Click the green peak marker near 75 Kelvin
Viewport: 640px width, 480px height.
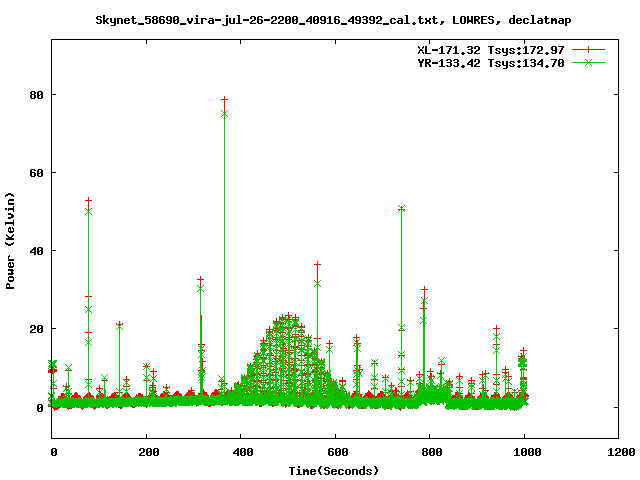[224, 114]
